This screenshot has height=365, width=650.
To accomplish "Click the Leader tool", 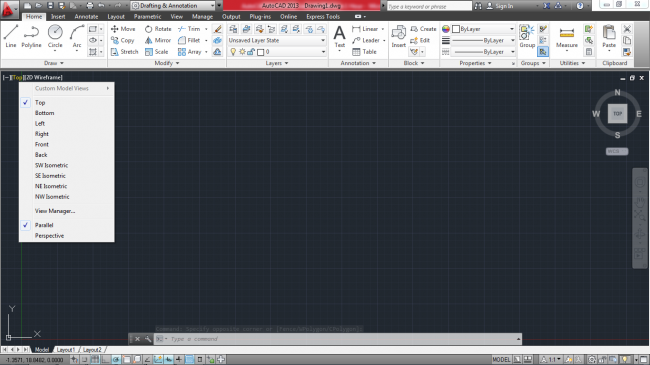I will click(x=366, y=40).
